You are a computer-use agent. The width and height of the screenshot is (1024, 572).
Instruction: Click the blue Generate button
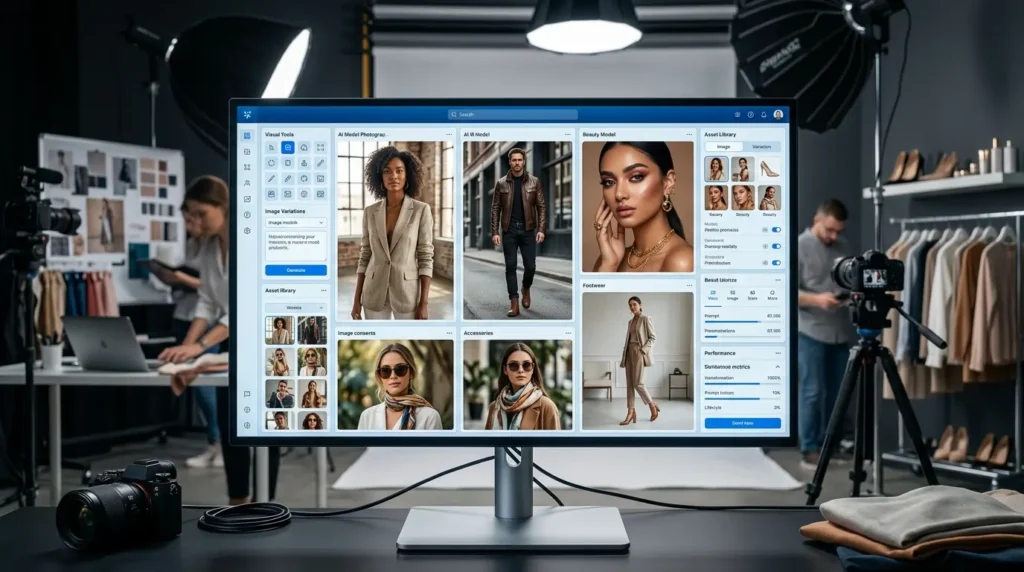[296, 270]
